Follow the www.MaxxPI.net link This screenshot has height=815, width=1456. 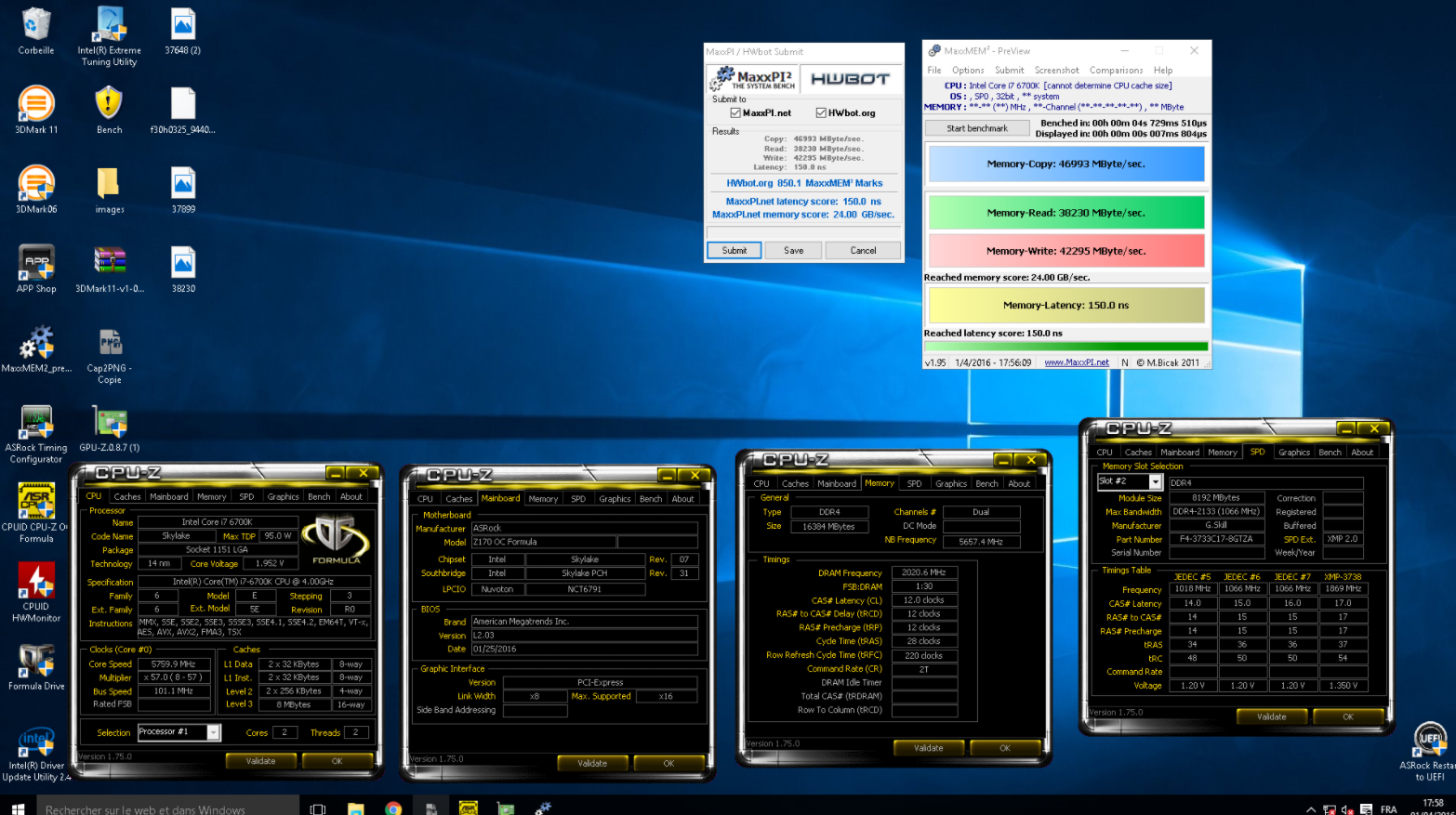coord(1077,362)
